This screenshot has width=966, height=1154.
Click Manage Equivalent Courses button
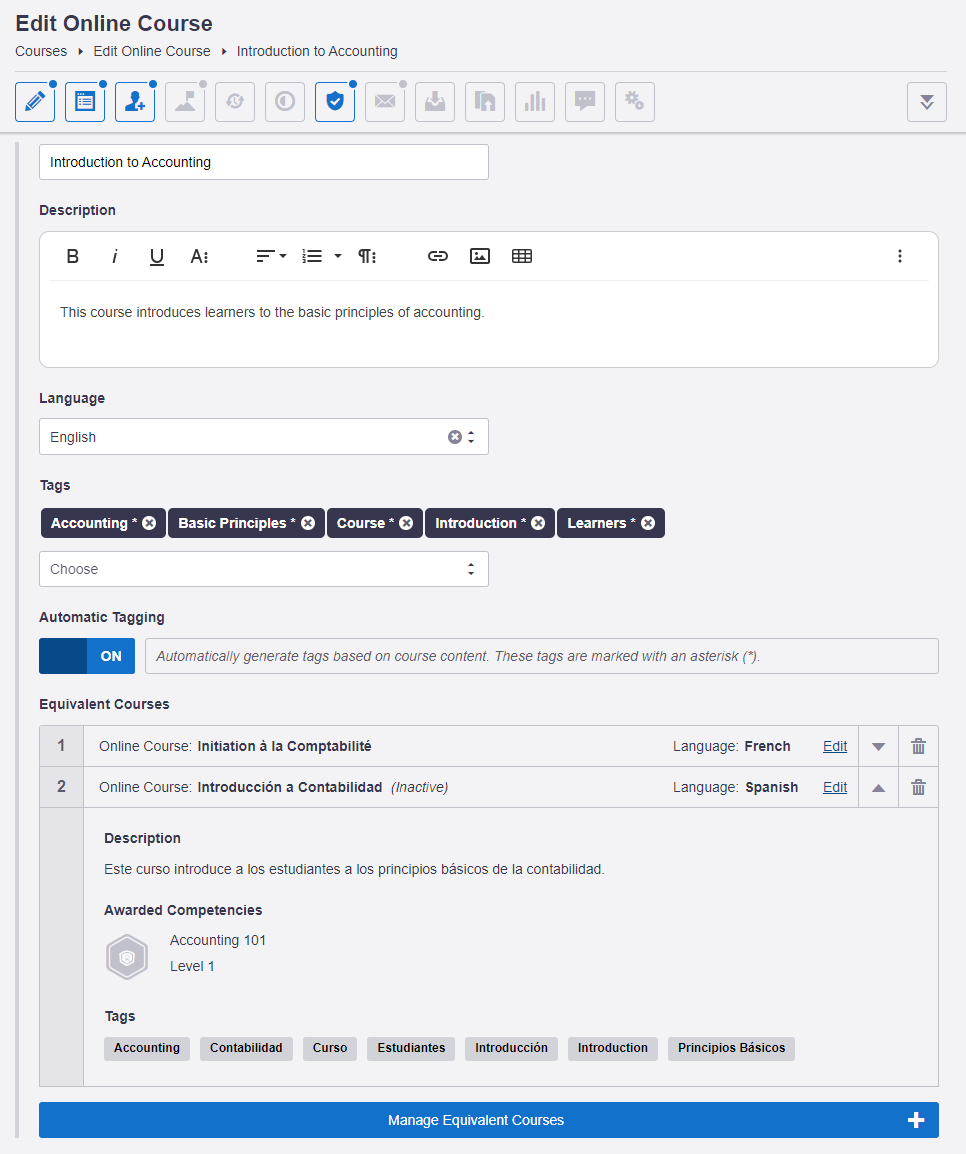[x=476, y=1120]
